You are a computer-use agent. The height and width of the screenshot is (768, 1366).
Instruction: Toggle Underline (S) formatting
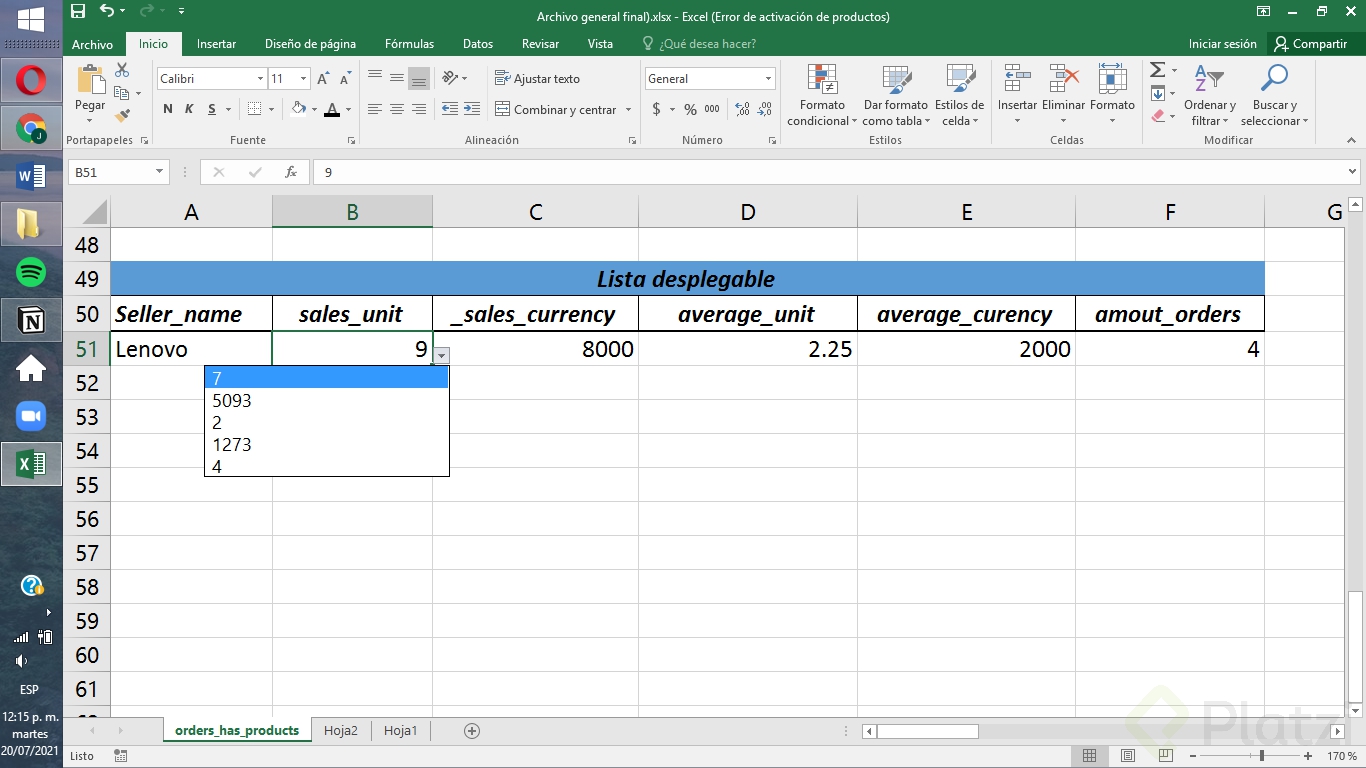click(x=212, y=110)
